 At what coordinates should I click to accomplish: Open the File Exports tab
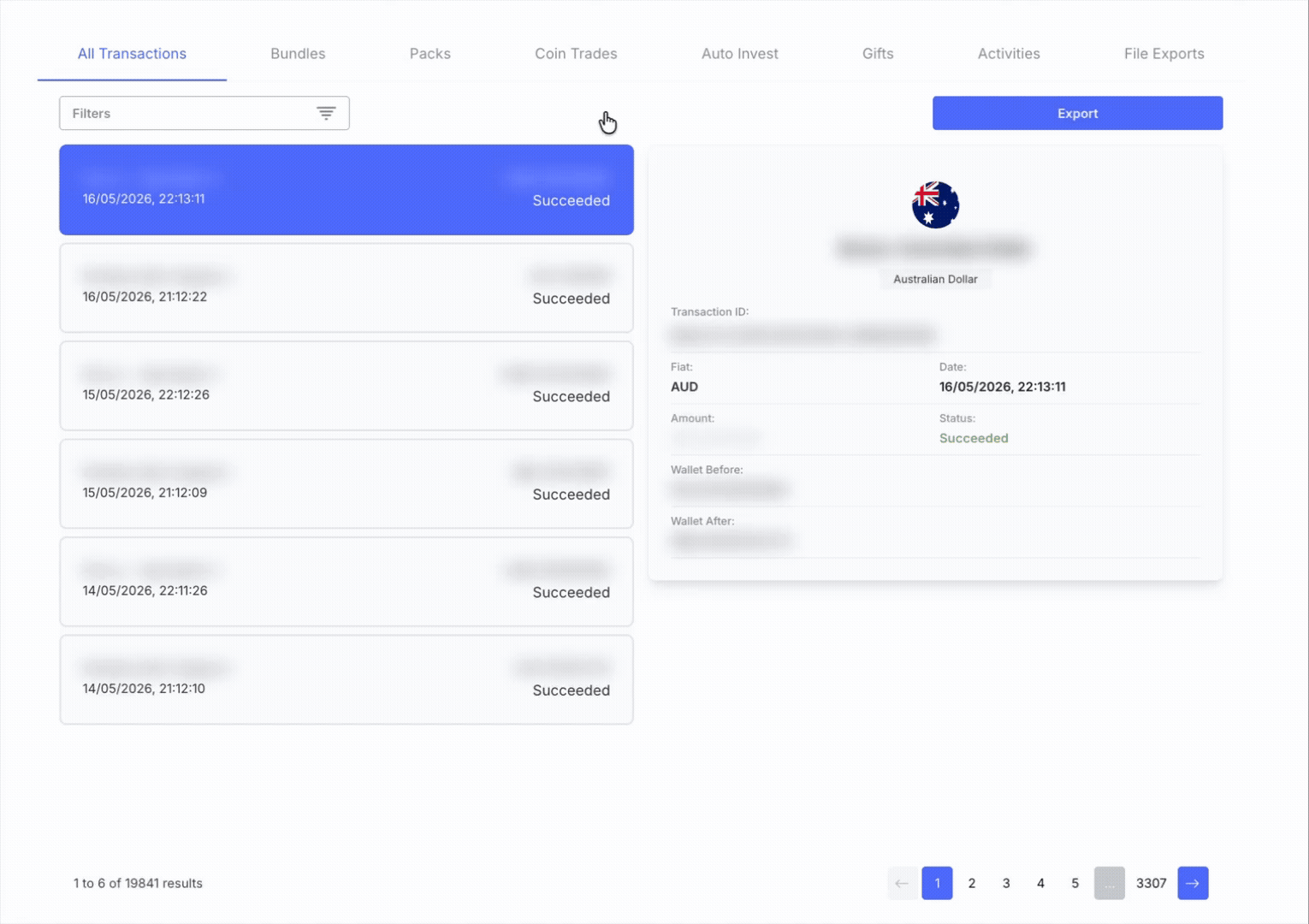click(x=1164, y=53)
